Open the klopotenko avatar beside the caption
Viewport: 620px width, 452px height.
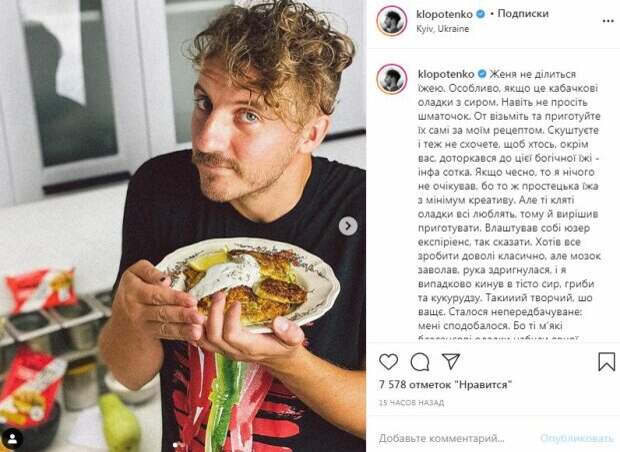point(391,79)
